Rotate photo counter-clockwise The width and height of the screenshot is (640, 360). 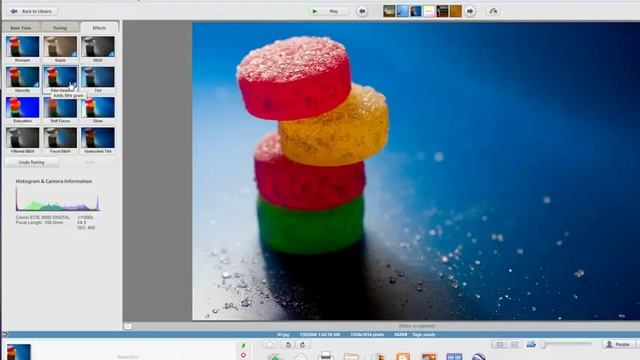pos(288,345)
